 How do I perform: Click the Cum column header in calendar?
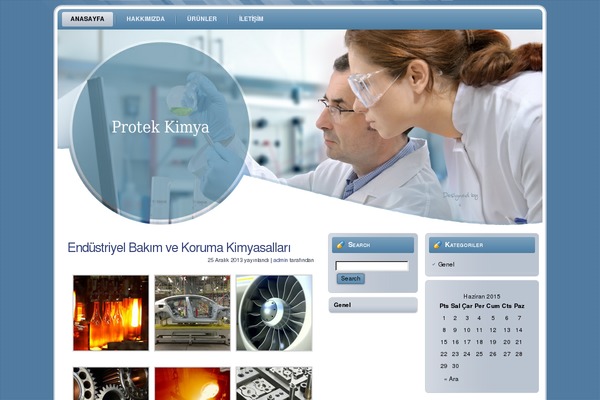coord(493,306)
